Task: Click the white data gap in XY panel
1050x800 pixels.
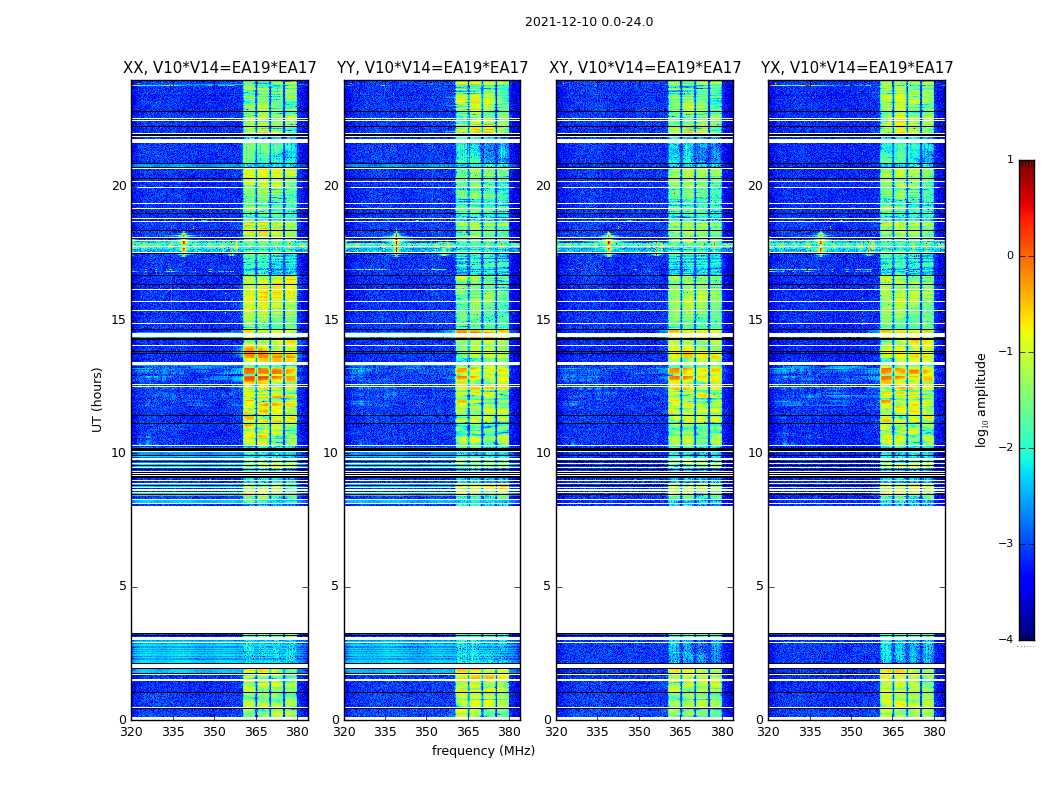Action: (x=645, y=569)
